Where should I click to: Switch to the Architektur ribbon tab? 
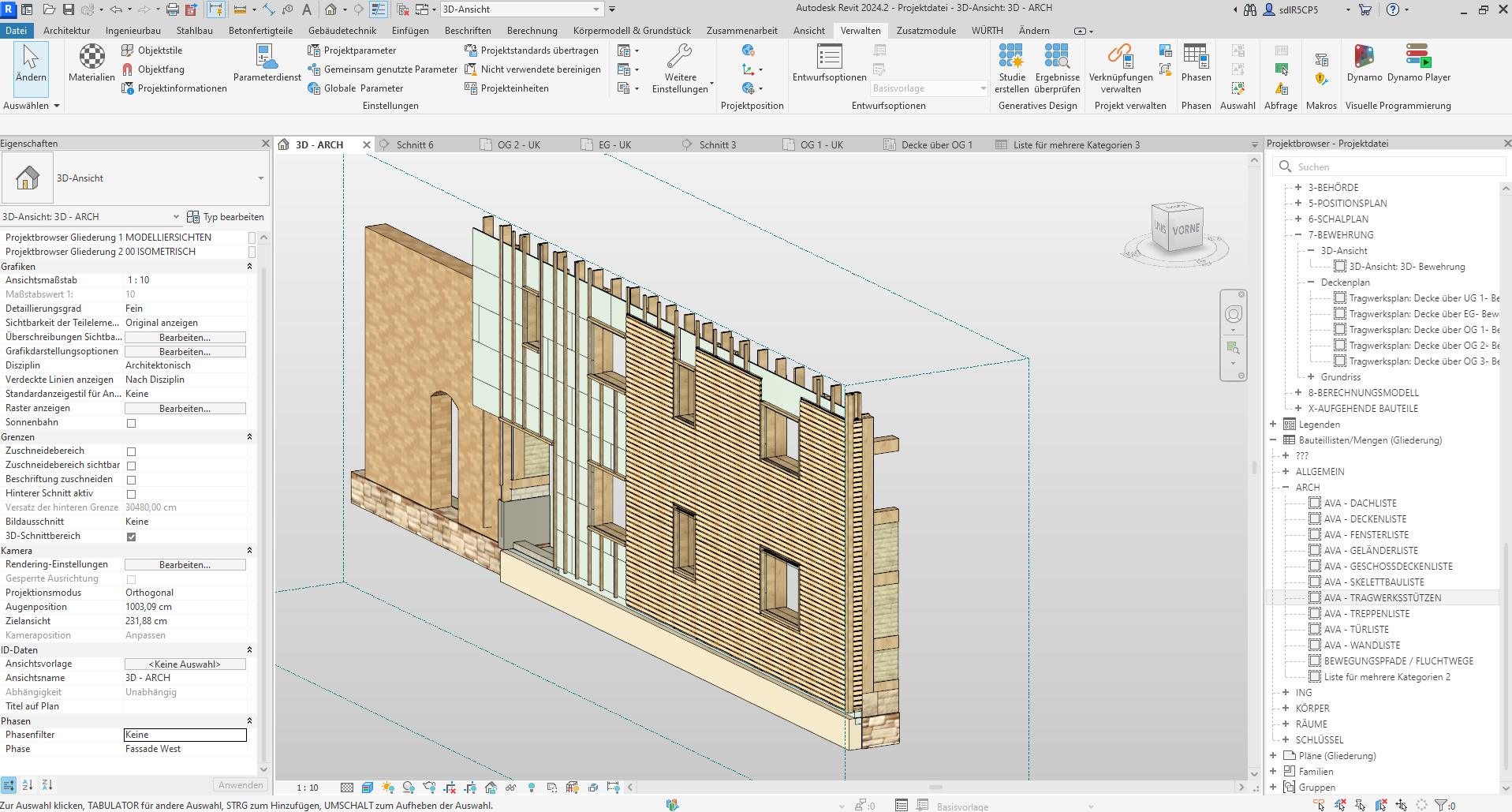click(x=66, y=31)
